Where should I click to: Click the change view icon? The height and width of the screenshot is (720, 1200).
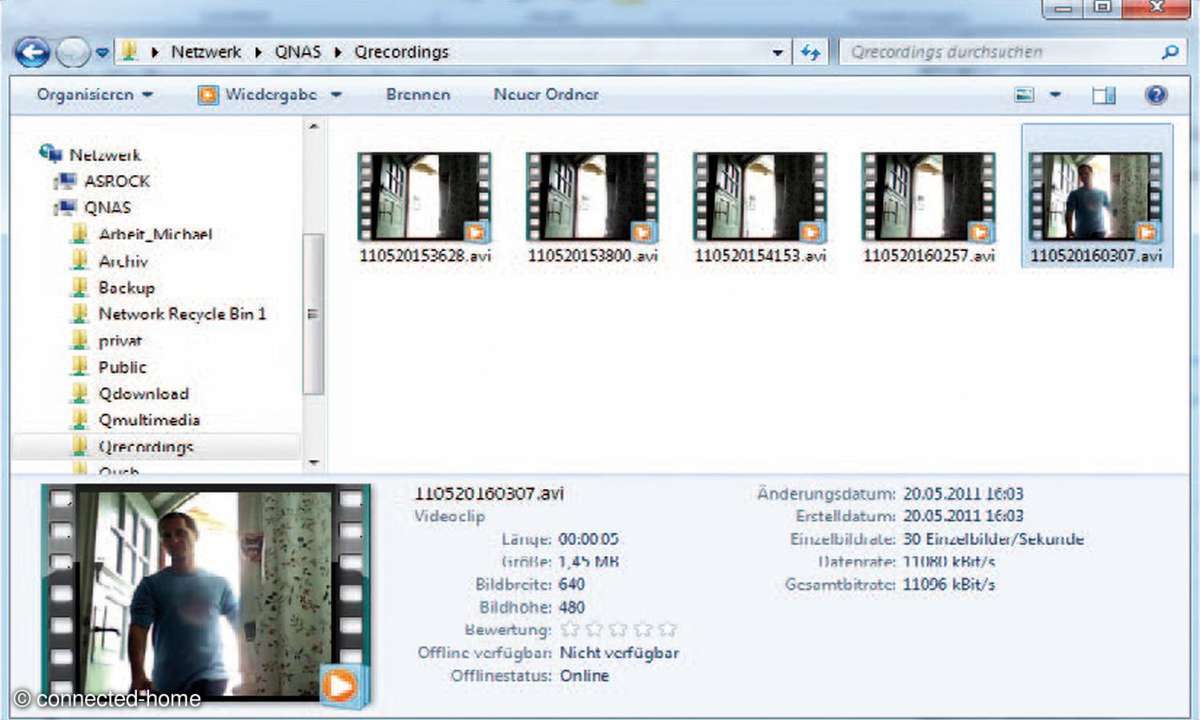[1024, 95]
